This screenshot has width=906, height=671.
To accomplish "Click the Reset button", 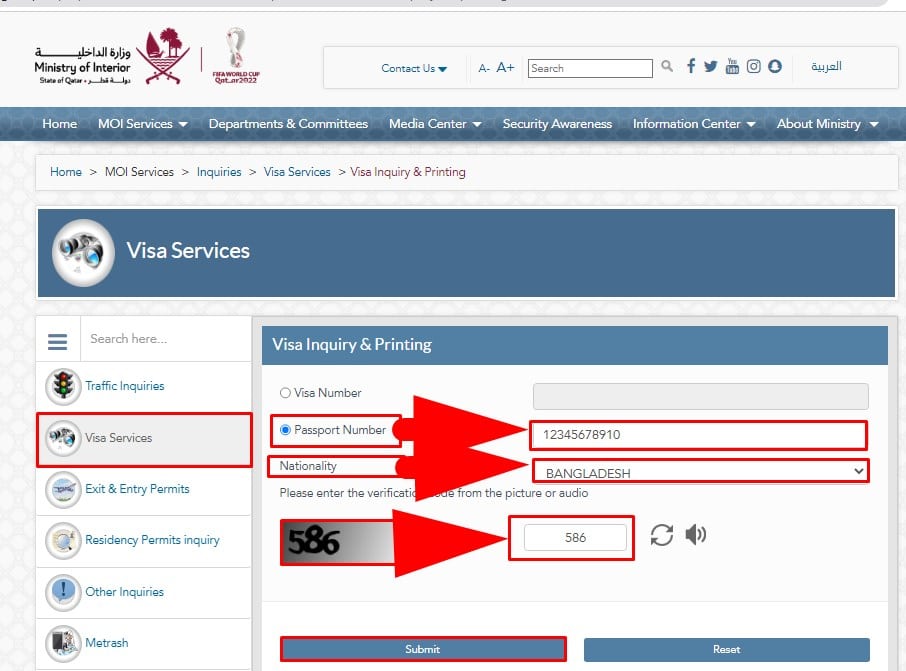I will (x=726, y=649).
